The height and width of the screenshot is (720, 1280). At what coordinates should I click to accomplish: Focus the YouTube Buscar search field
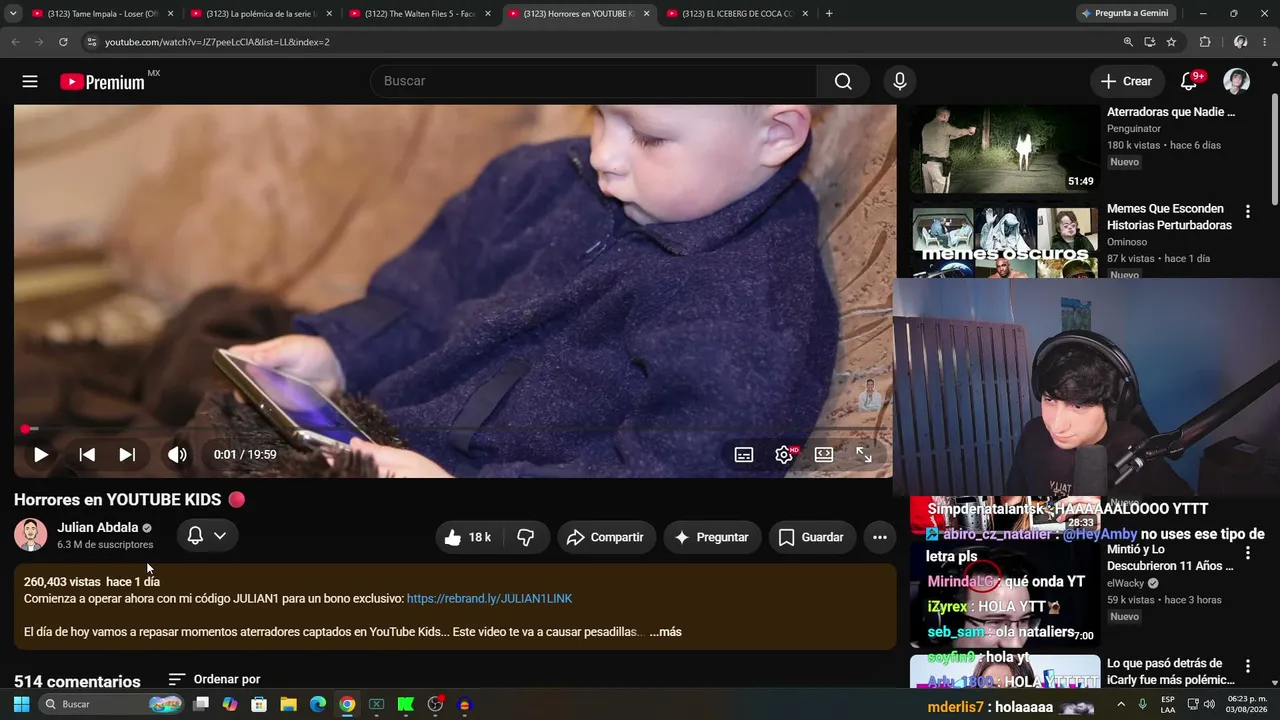[x=593, y=81]
